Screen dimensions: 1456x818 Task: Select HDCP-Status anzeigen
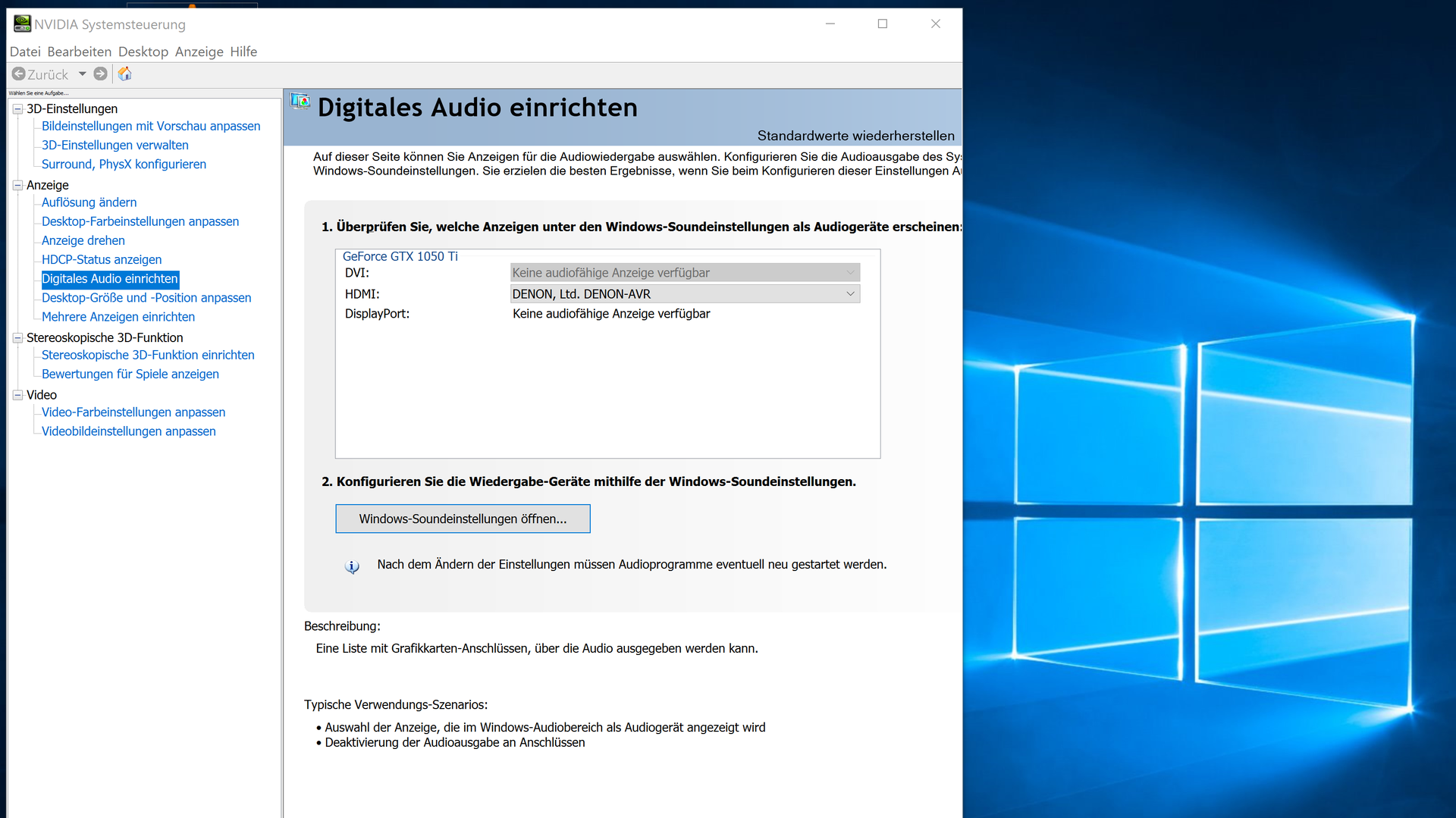pyautogui.click(x=102, y=259)
